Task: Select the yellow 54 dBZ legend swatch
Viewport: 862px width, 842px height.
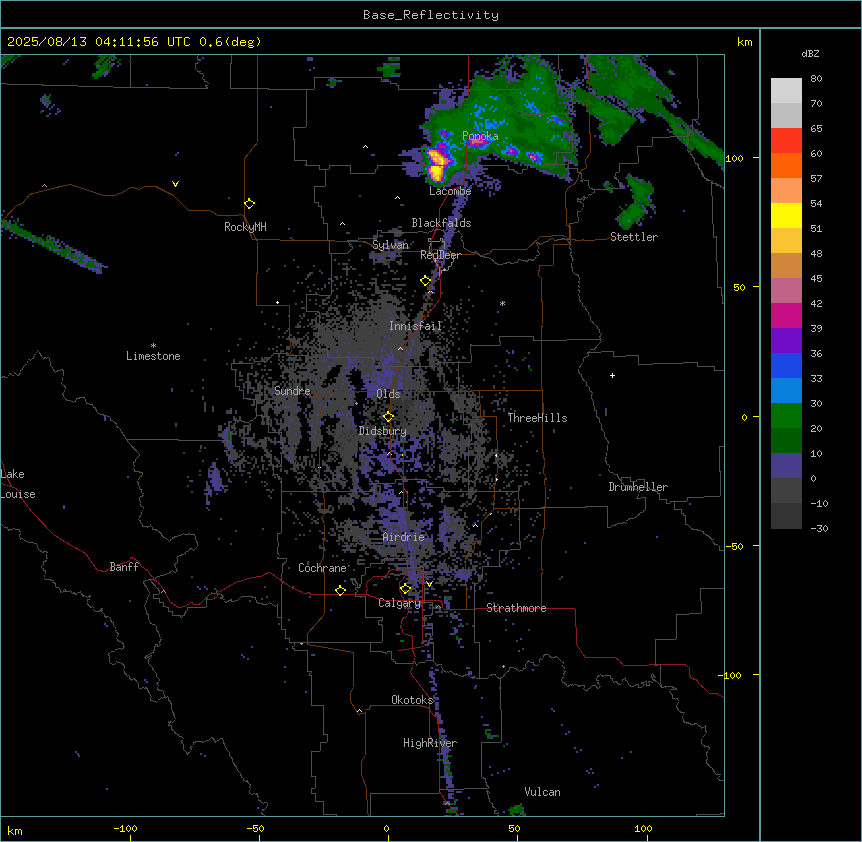Action: point(786,215)
